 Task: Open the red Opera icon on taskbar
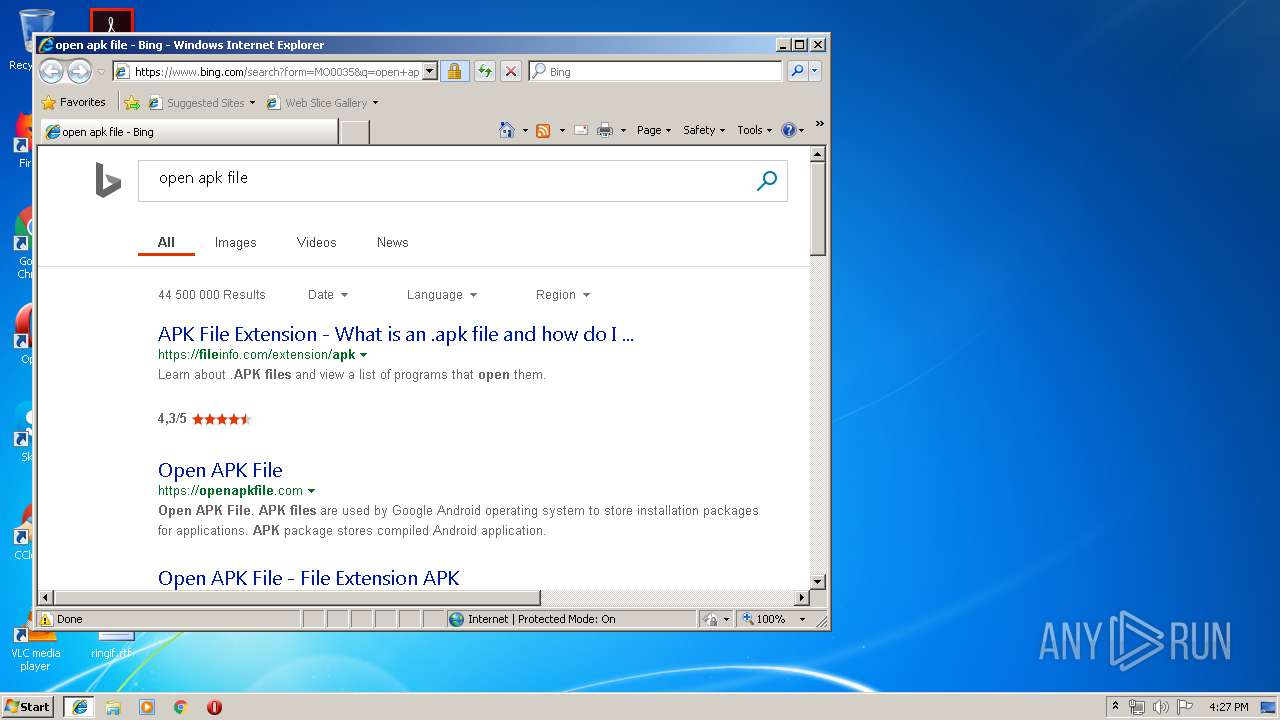click(x=214, y=707)
